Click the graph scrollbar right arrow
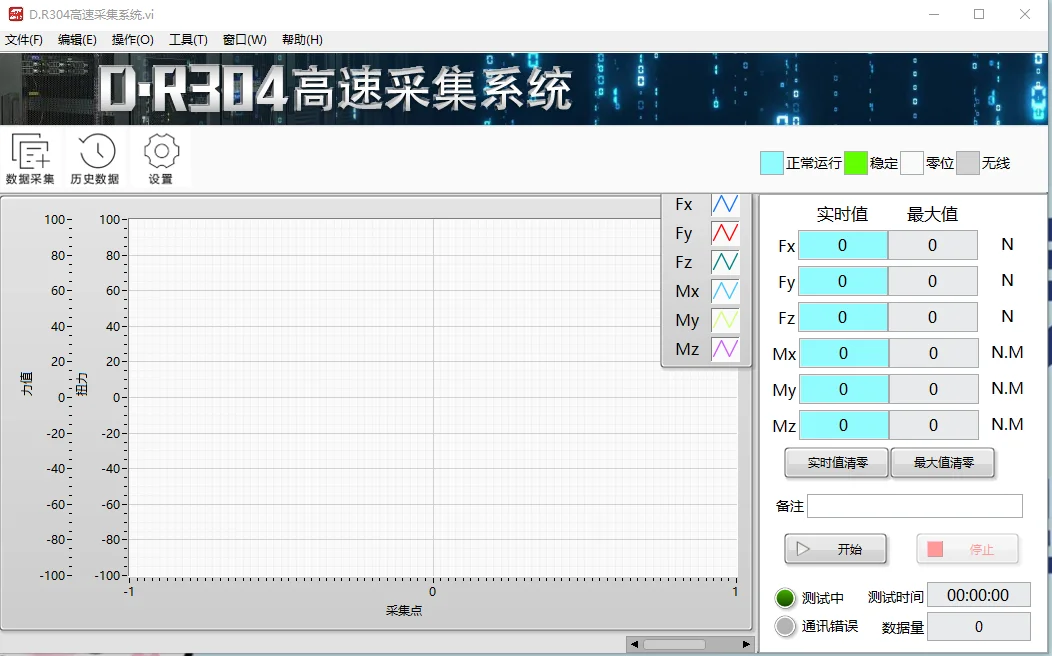1052x656 pixels. click(746, 644)
